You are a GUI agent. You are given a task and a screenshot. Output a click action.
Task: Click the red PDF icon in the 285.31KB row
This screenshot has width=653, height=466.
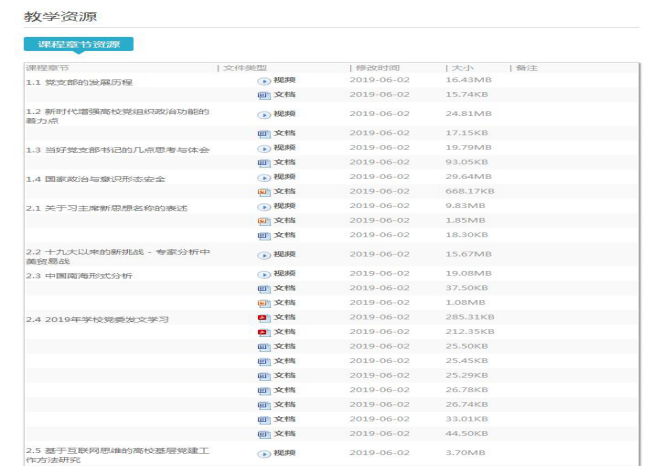coord(264,317)
